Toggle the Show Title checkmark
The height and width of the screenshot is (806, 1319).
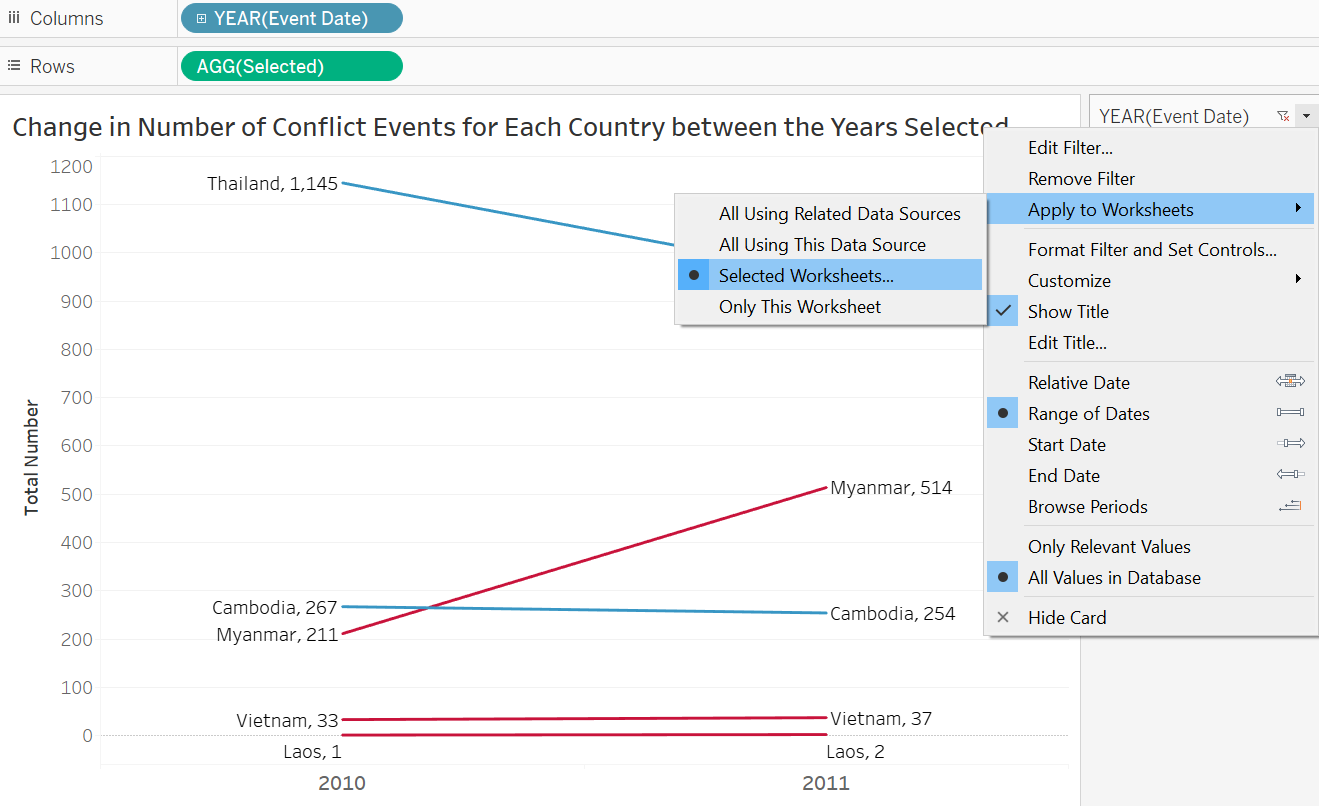(1003, 312)
